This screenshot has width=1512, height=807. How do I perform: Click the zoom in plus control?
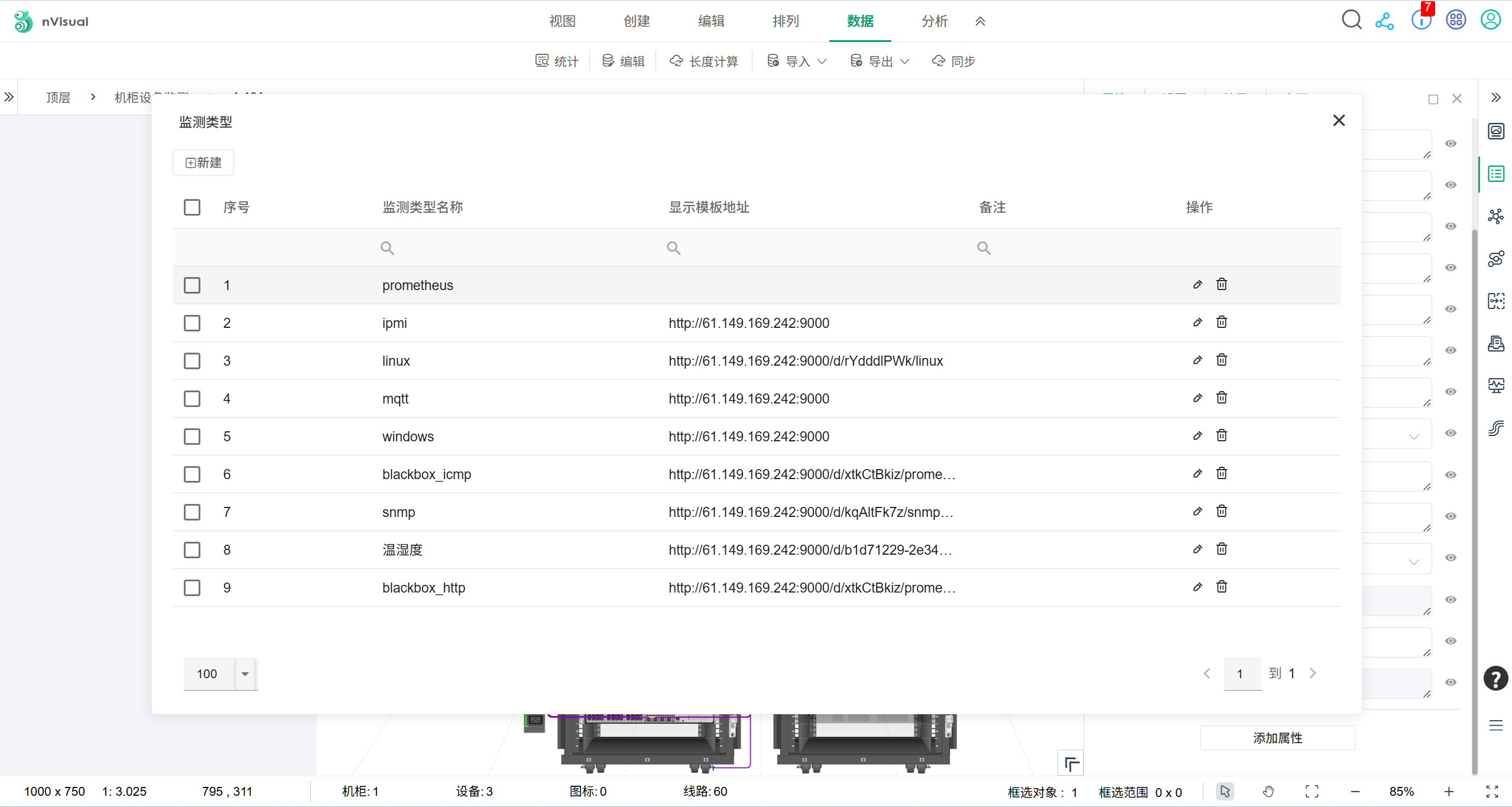coord(1449,792)
